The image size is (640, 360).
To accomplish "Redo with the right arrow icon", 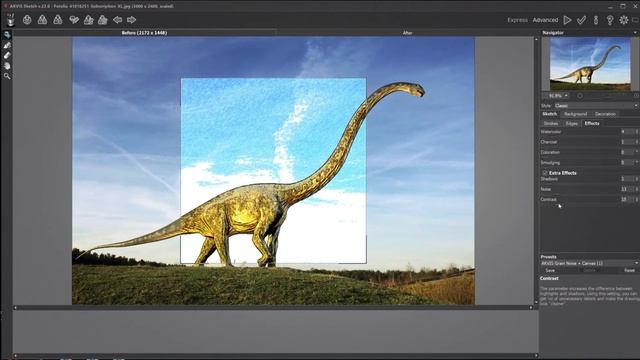I will (x=131, y=20).
